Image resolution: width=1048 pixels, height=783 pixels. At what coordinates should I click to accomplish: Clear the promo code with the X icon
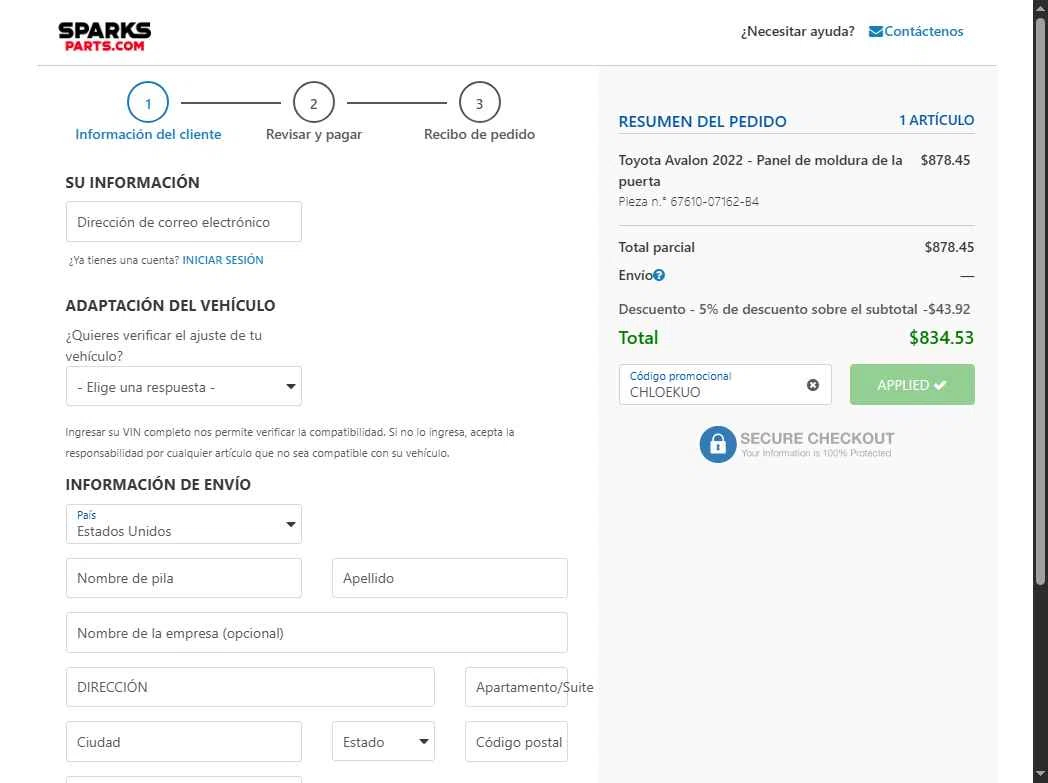point(813,385)
